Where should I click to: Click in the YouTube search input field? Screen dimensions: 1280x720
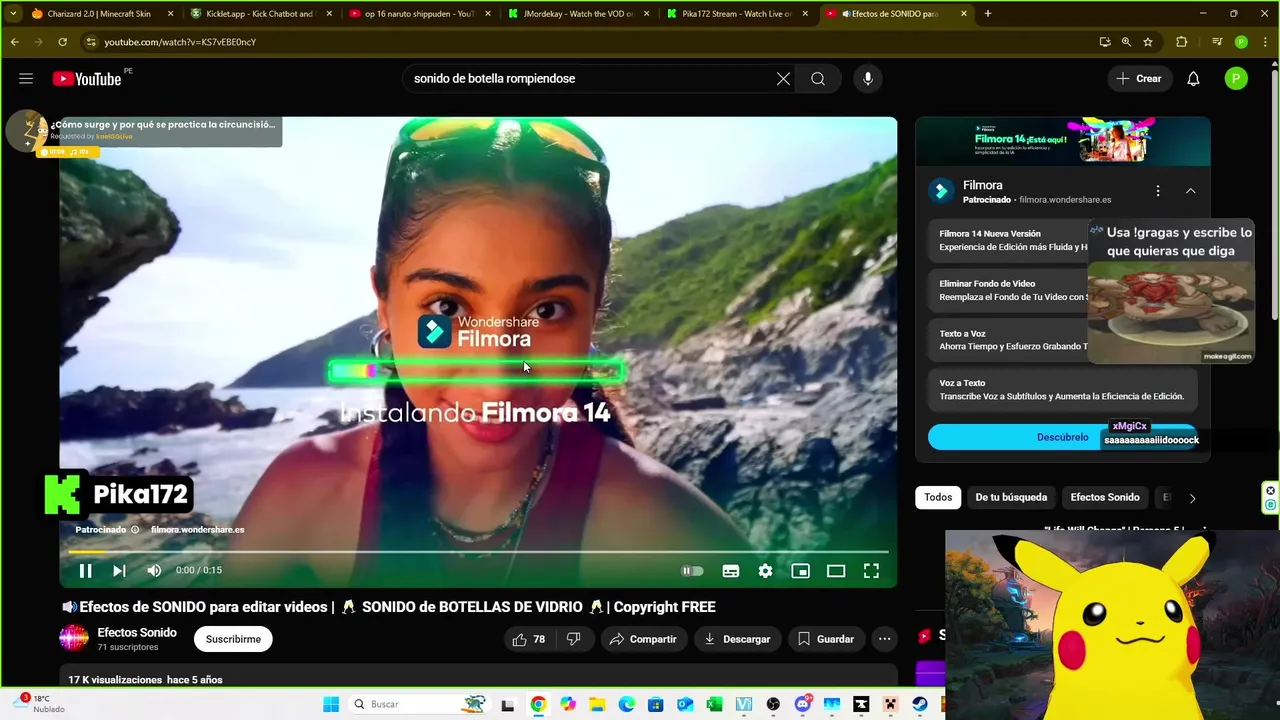[x=590, y=79]
